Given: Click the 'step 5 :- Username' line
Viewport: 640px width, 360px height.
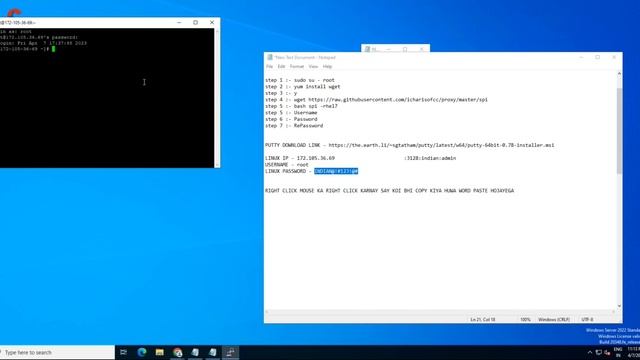Looking at the screenshot, I should coord(291,113).
